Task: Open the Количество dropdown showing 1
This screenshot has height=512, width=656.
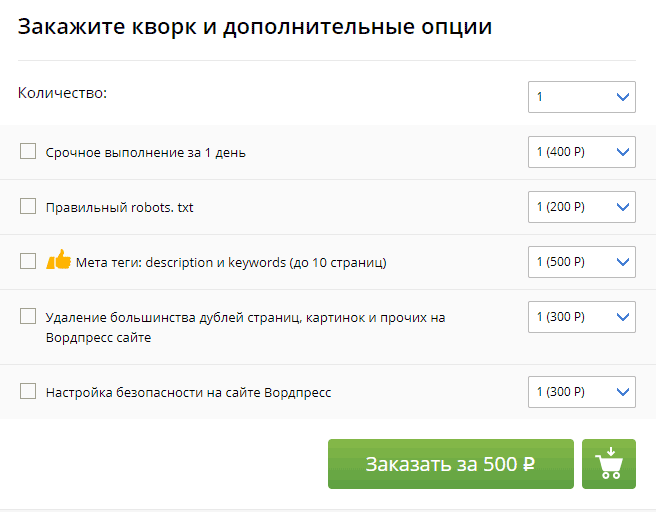Action: (582, 97)
